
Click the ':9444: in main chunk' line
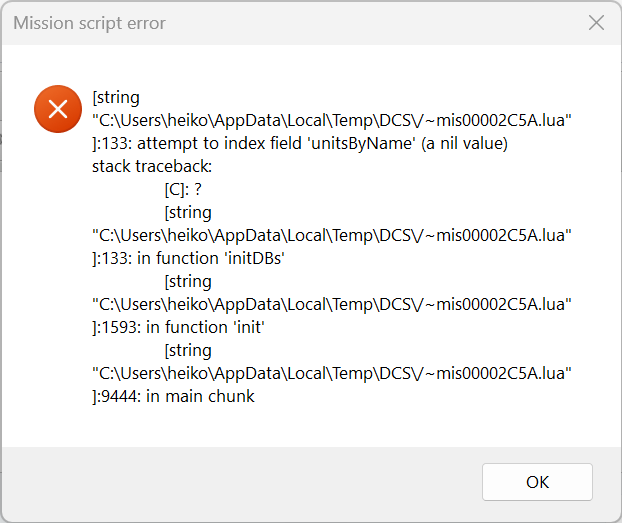(x=173, y=396)
